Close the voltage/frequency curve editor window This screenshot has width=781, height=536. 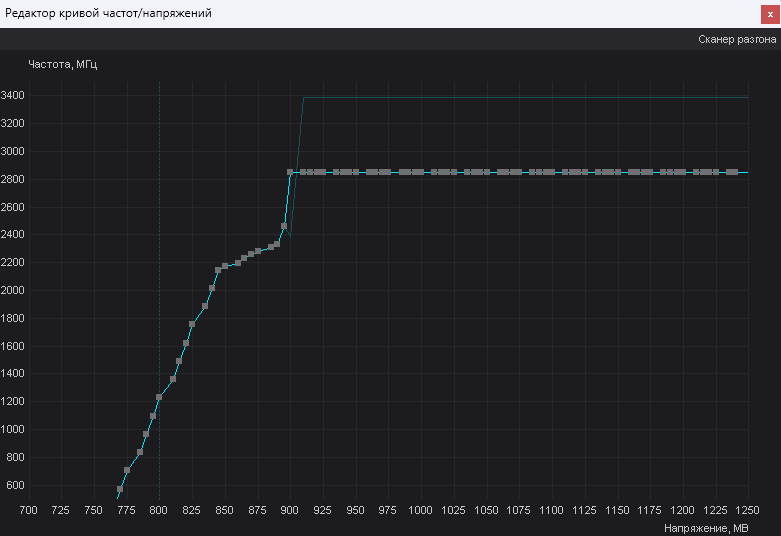tap(770, 14)
